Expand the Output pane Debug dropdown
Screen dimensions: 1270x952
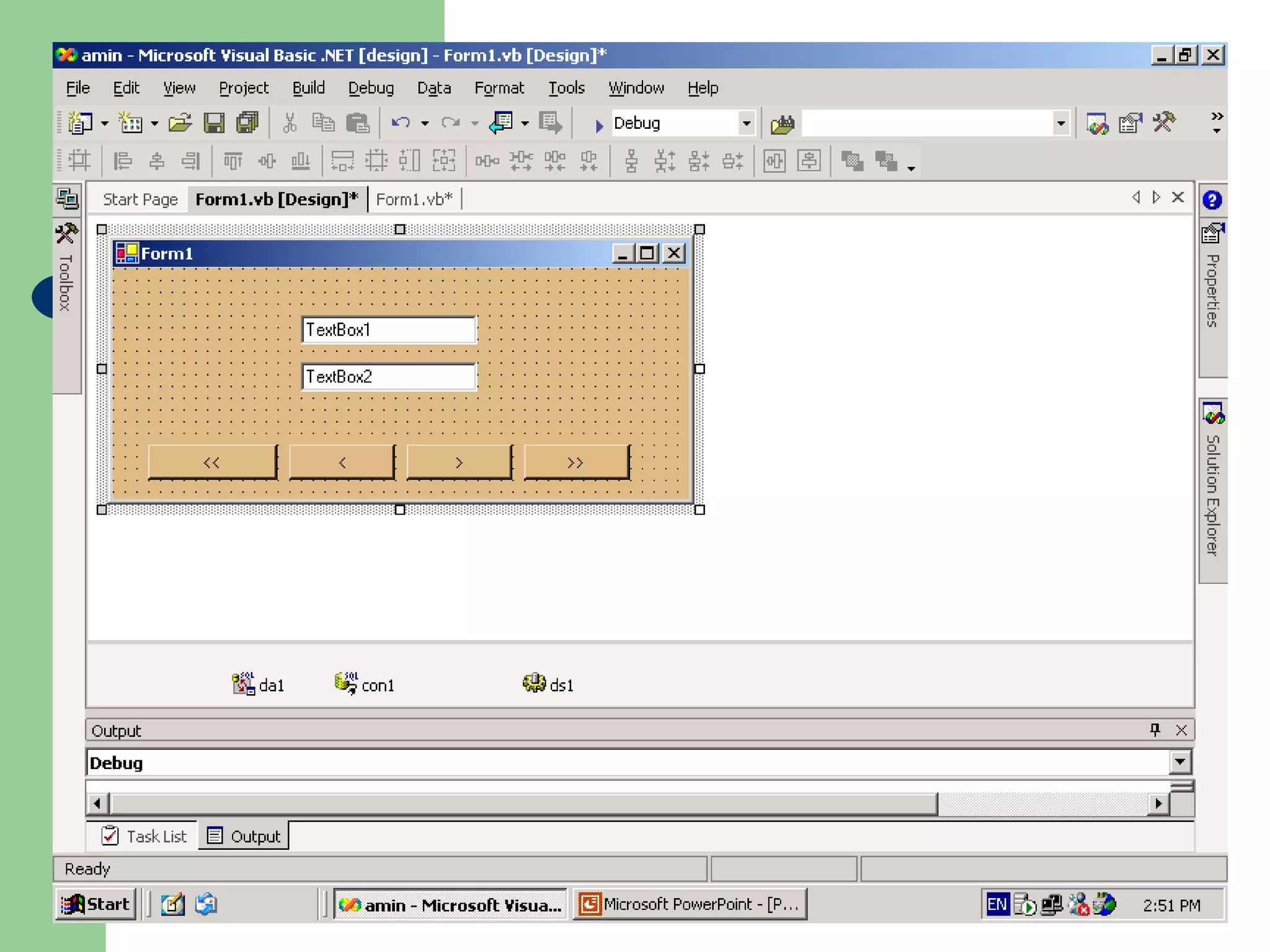pyautogui.click(x=1179, y=762)
